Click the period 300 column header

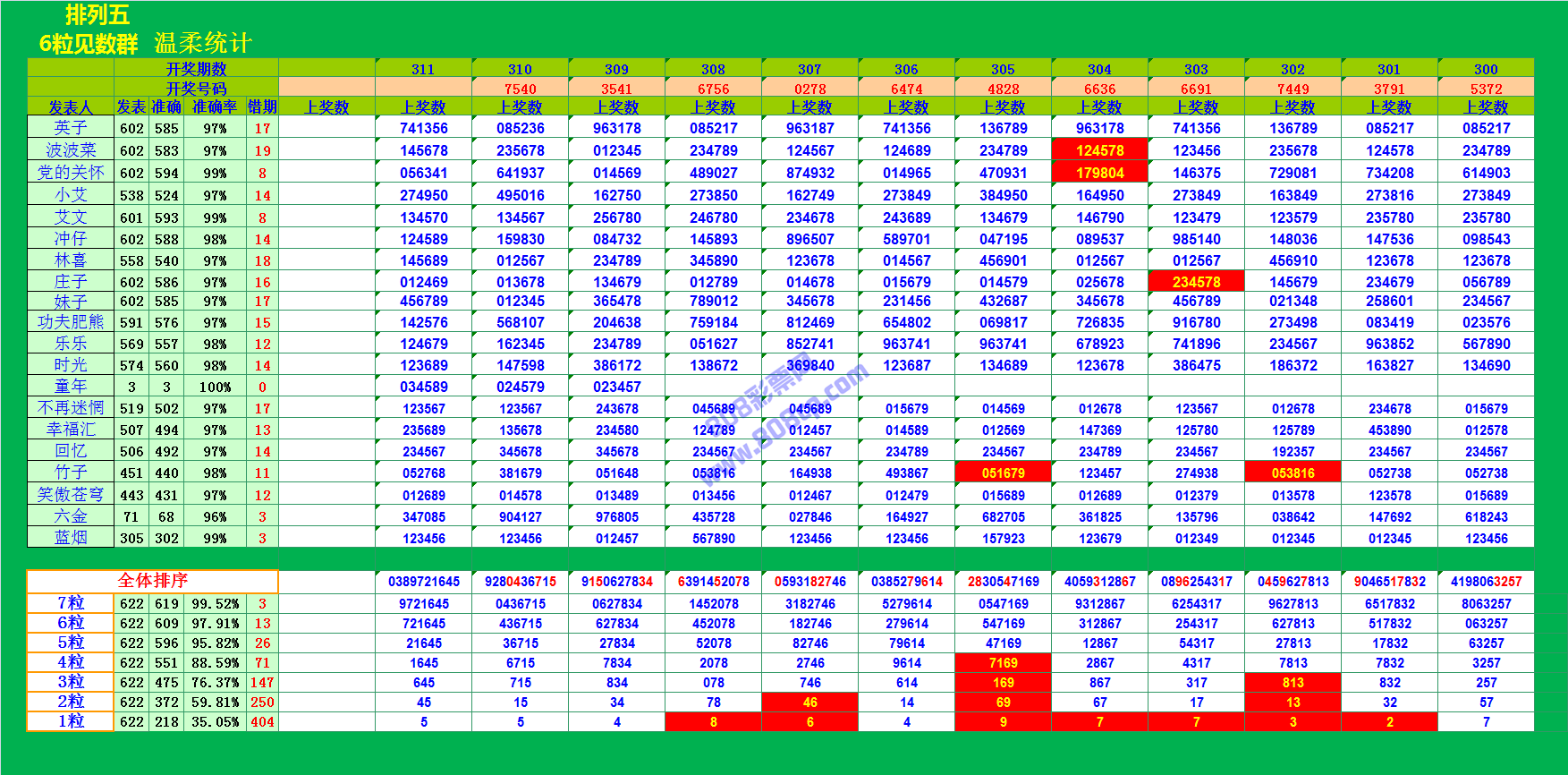[x=1486, y=69]
